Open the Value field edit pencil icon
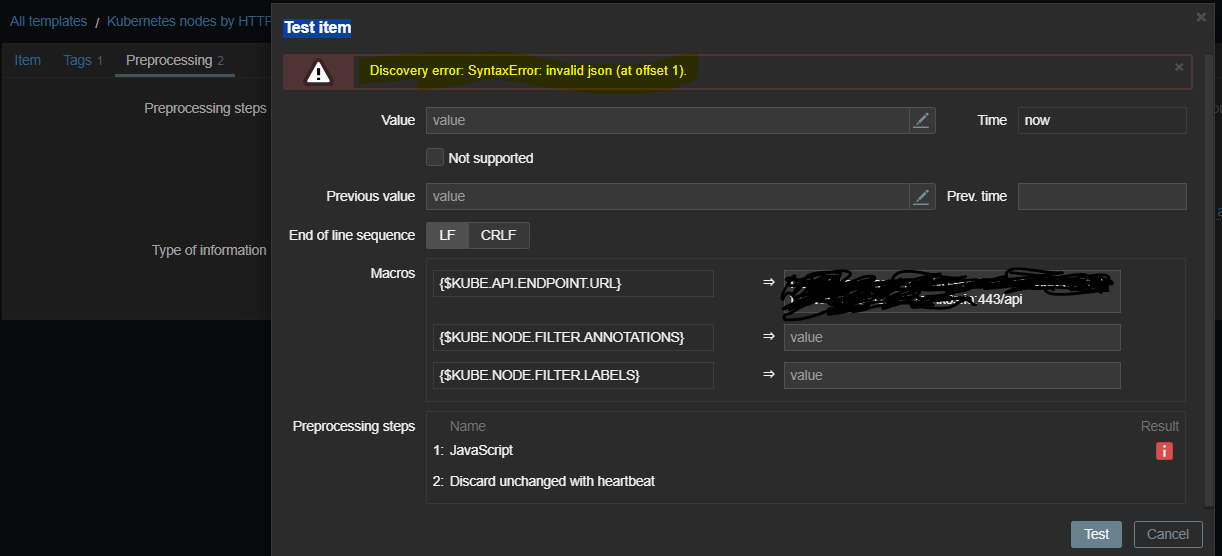This screenshot has width=1222, height=556. pyautogui.click(x=922, y=120)
